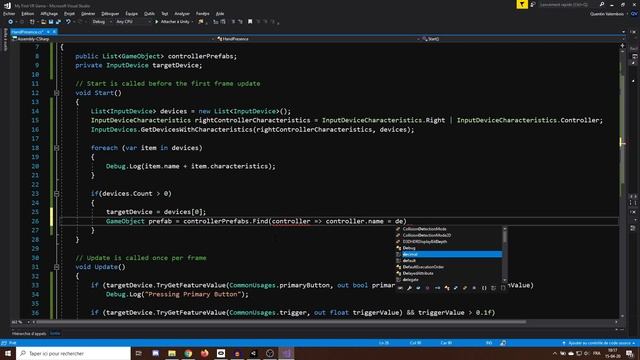
Task: Open the Assembly-CSharp project dropdown
Action: click(113, 39)
